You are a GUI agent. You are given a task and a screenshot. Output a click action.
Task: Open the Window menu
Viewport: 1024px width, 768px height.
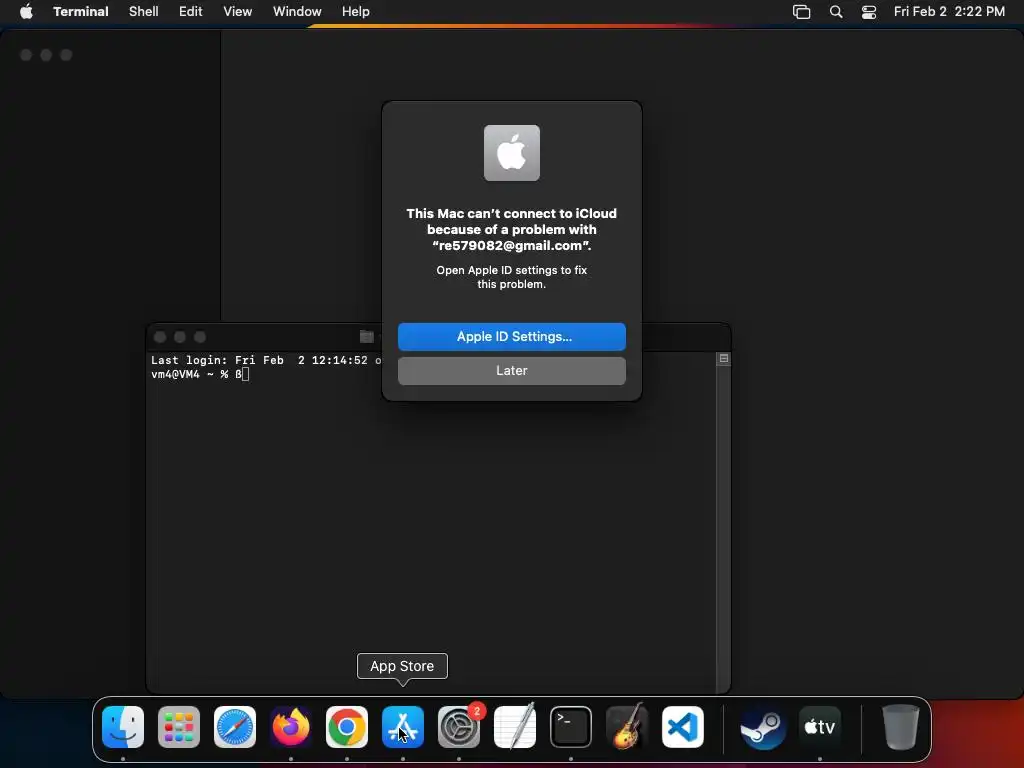coord(297,11)
